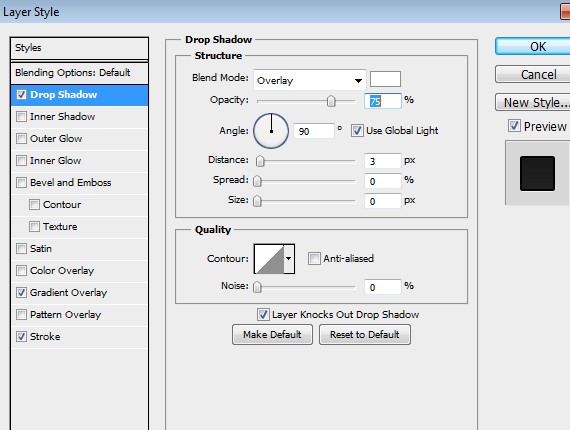
Task: Click the Angle dial control
Action: 271,130
